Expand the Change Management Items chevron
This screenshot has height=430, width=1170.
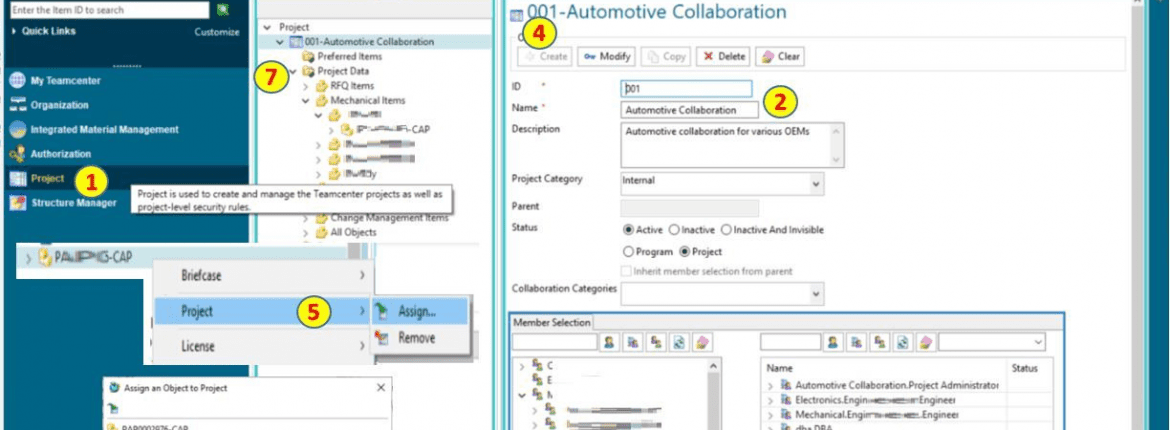[306, 219]
